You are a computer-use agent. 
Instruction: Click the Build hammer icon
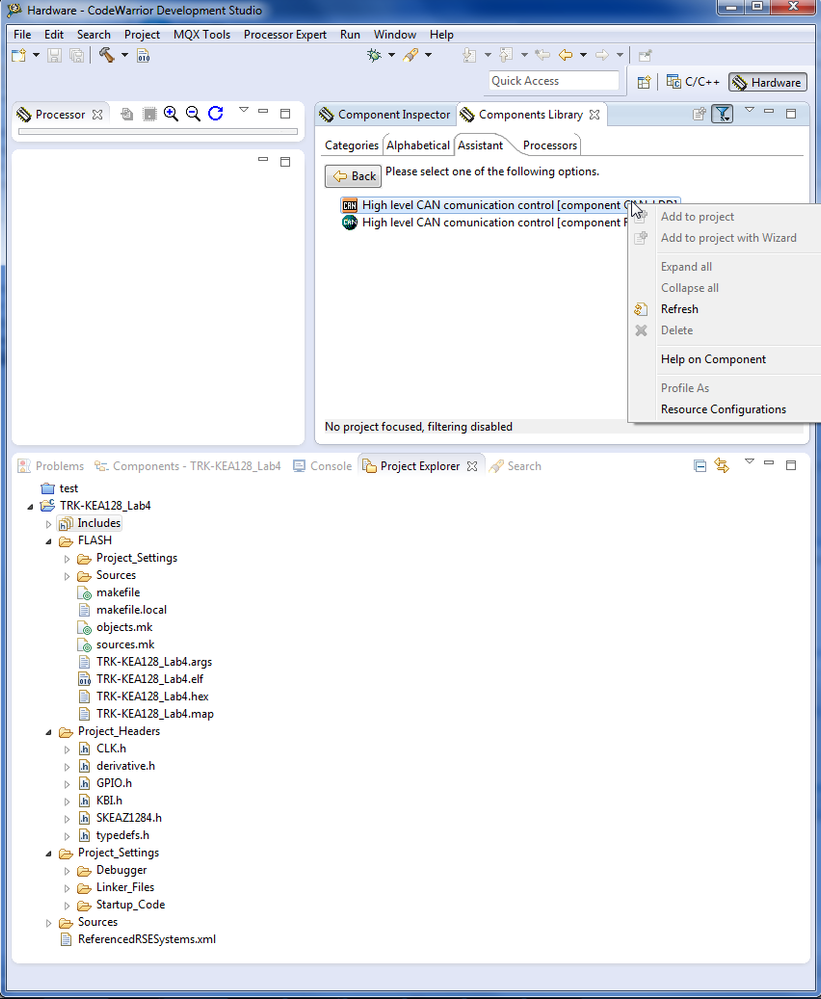[x=106, y=55]
